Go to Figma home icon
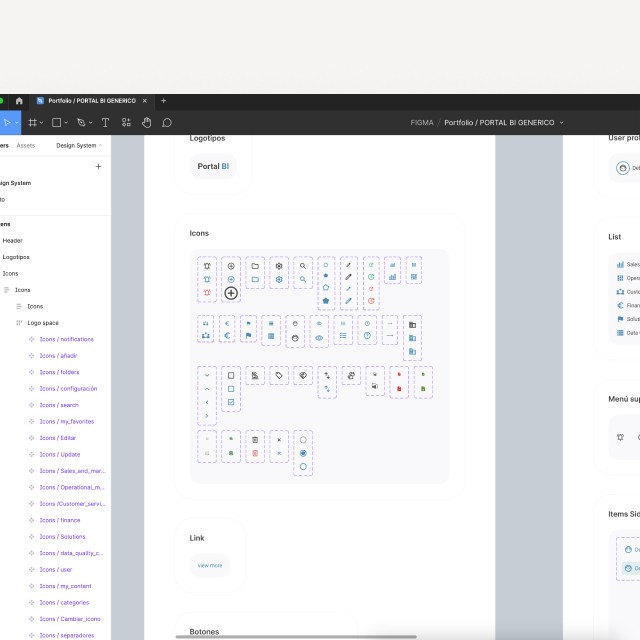 [x=19, y=101]
